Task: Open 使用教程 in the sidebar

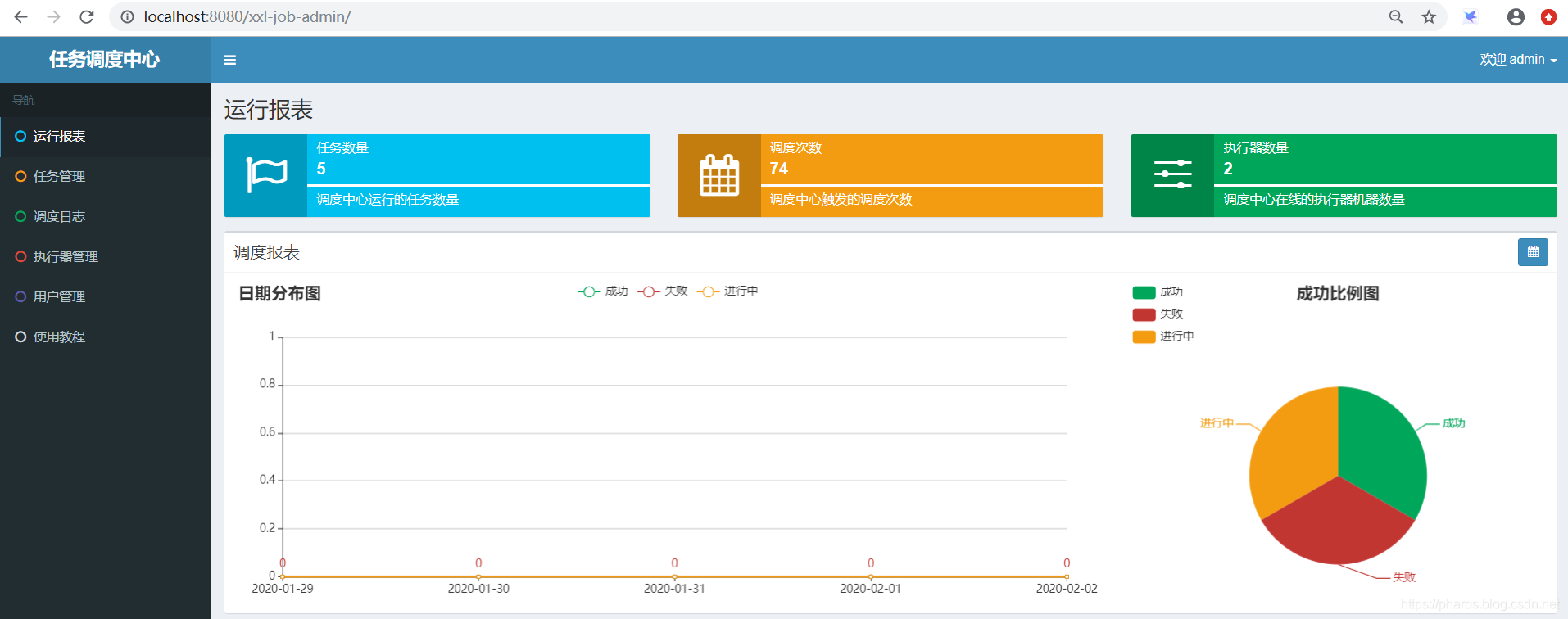Action: pyautogui.click(x=105, y=337)
